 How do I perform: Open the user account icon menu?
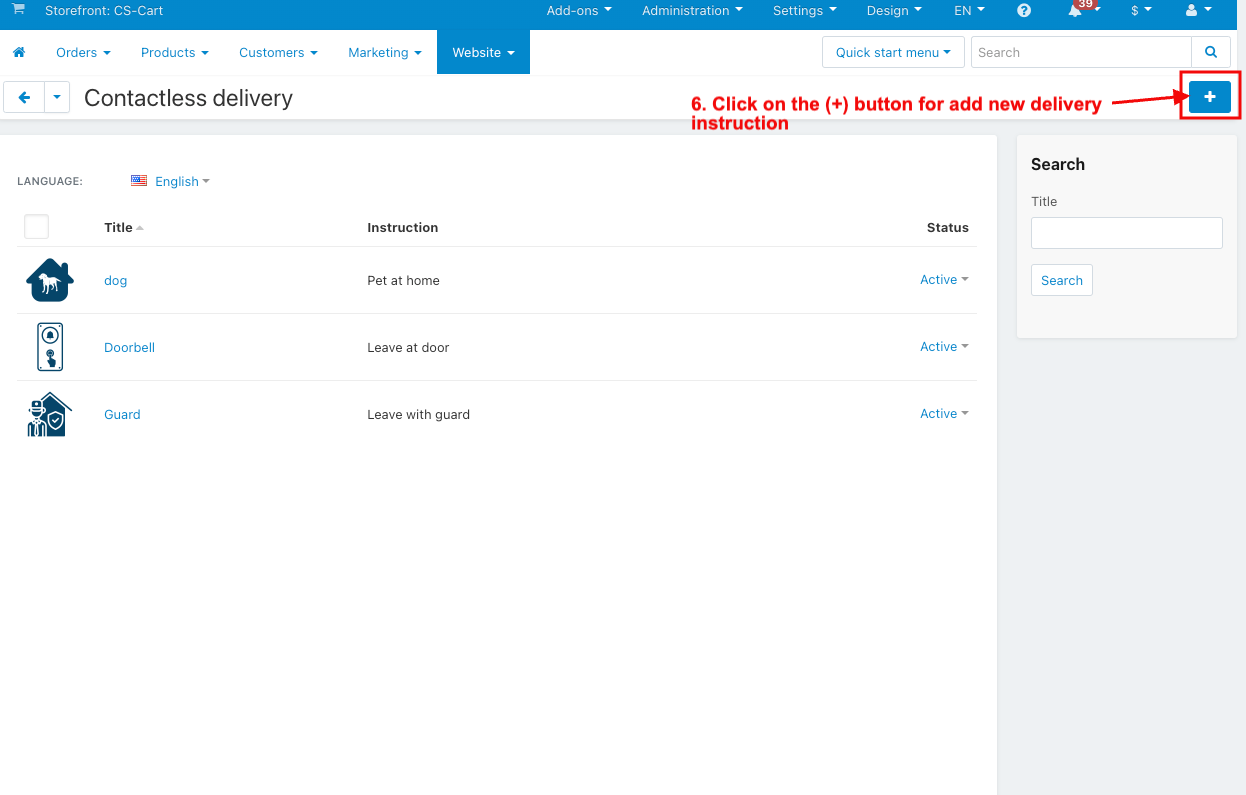(1198, 10)
